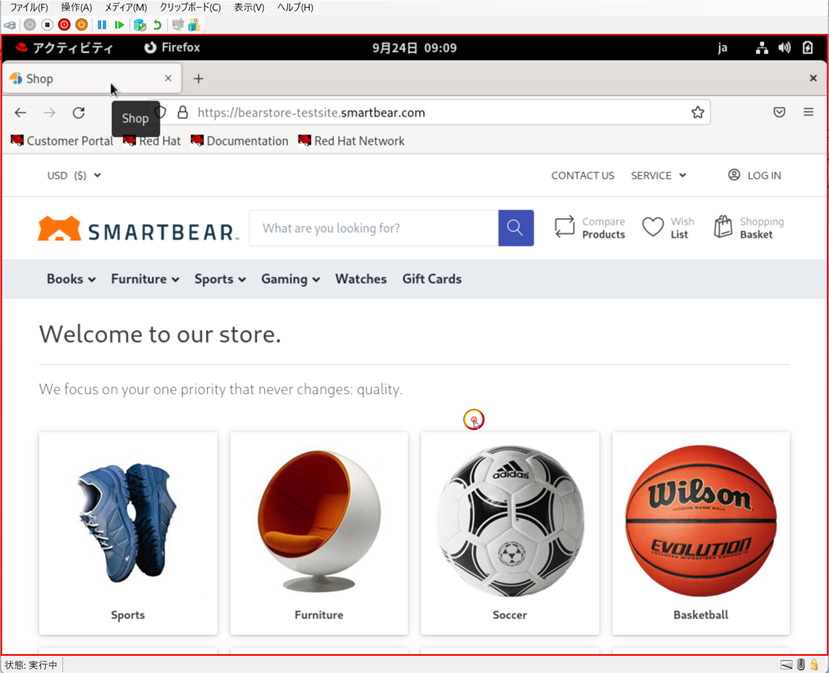The width and height of the screenshot is (829, 673).
Task: Pause the virtual machine
Action: pos(102,24)
